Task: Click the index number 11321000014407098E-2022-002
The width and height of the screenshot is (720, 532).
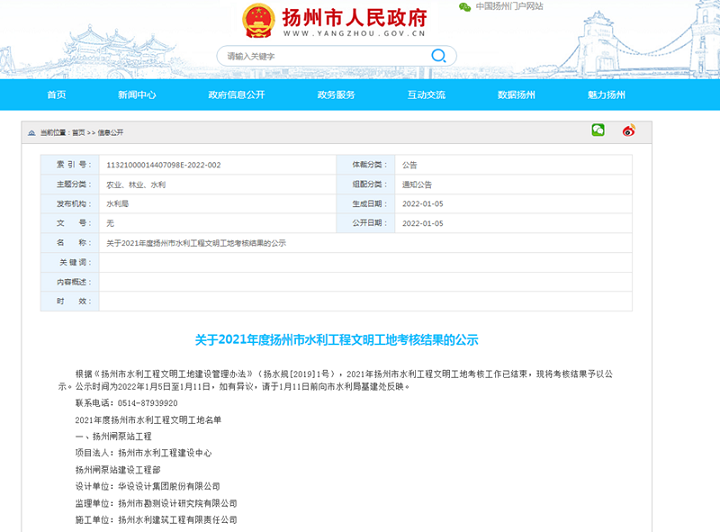Action: tap(163, 164)
